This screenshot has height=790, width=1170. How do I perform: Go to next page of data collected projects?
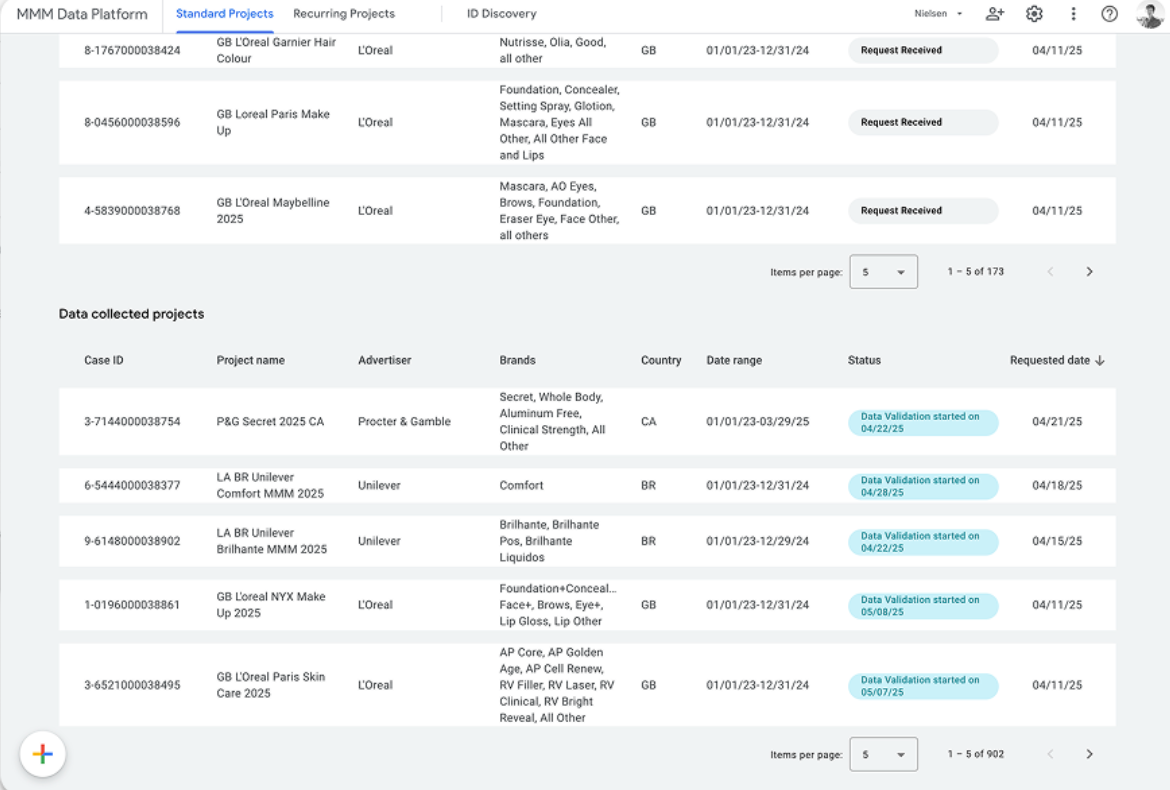[x=1089, y=754]
